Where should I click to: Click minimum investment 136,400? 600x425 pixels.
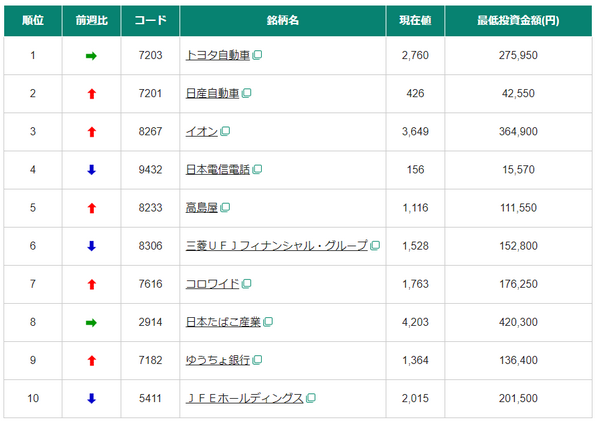click(x=518, y=360)
